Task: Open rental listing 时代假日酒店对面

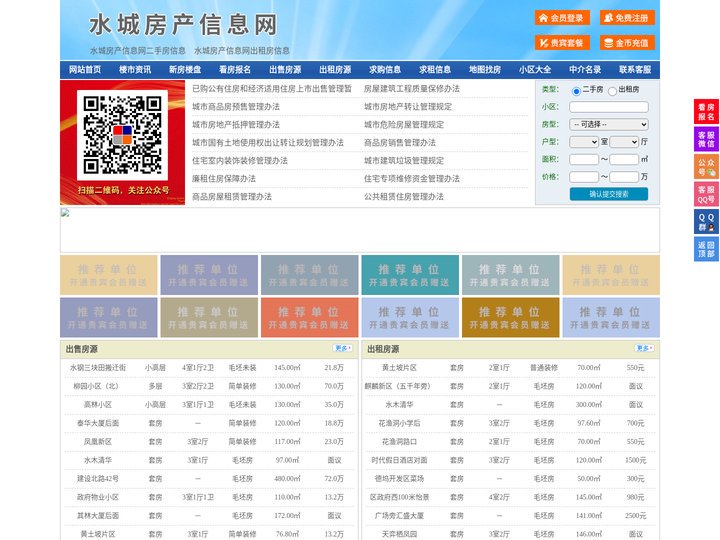Action: coord(399,460)
